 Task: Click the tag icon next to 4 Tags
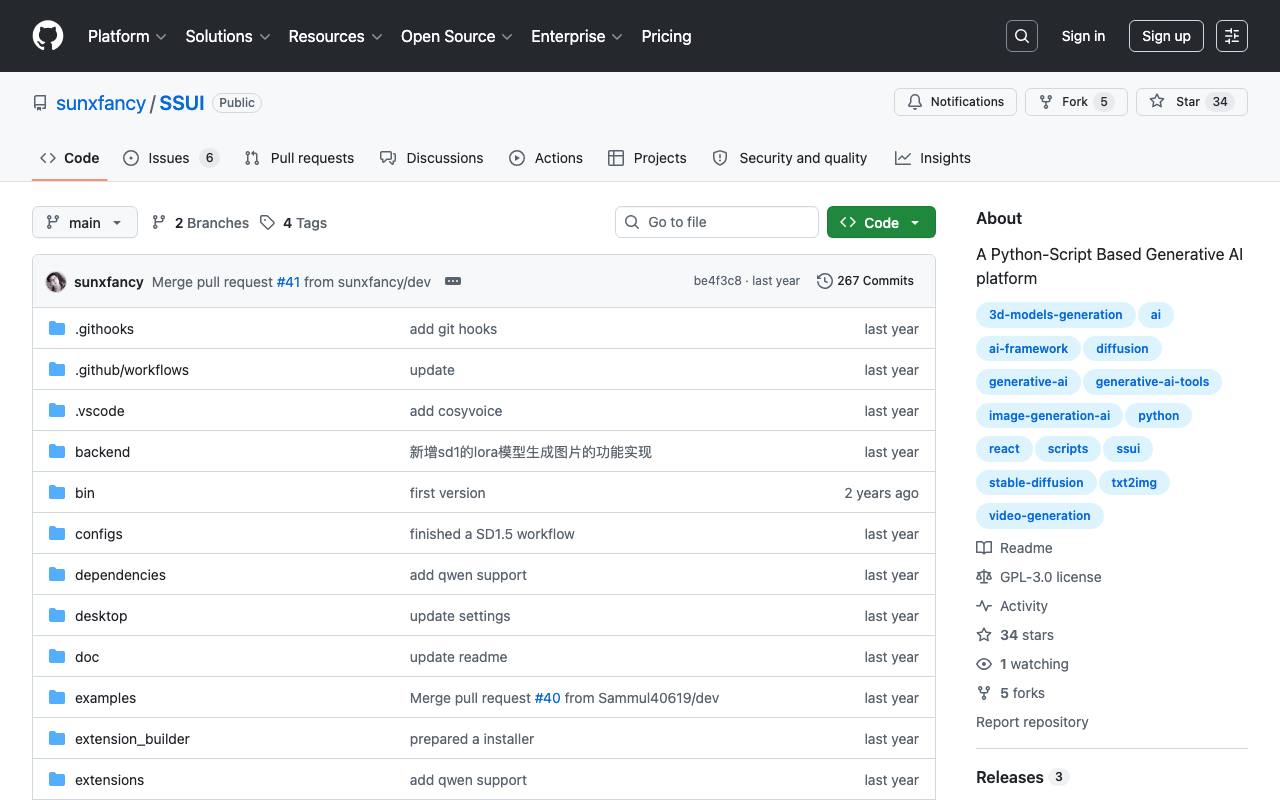pos(267,223)
